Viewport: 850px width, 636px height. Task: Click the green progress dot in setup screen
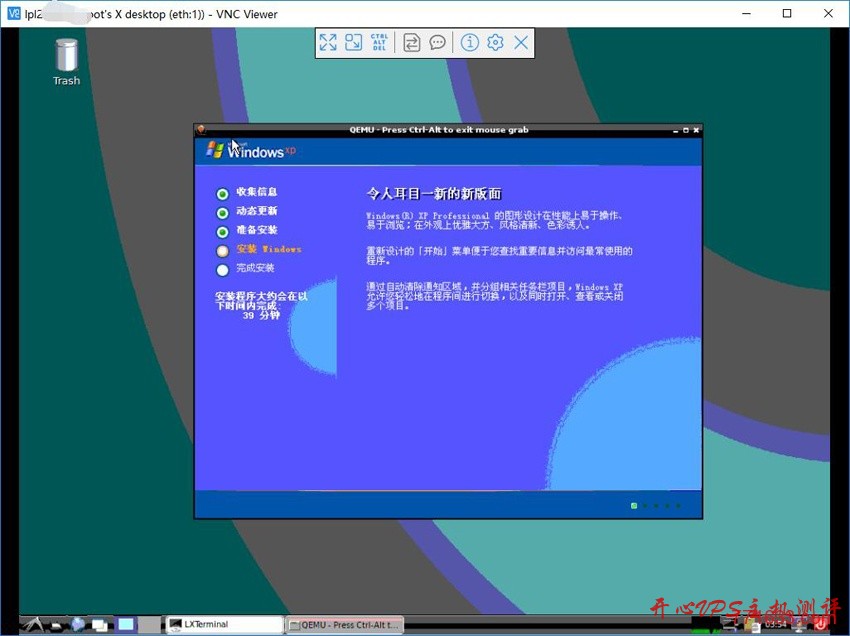click(x=633, y=505)
